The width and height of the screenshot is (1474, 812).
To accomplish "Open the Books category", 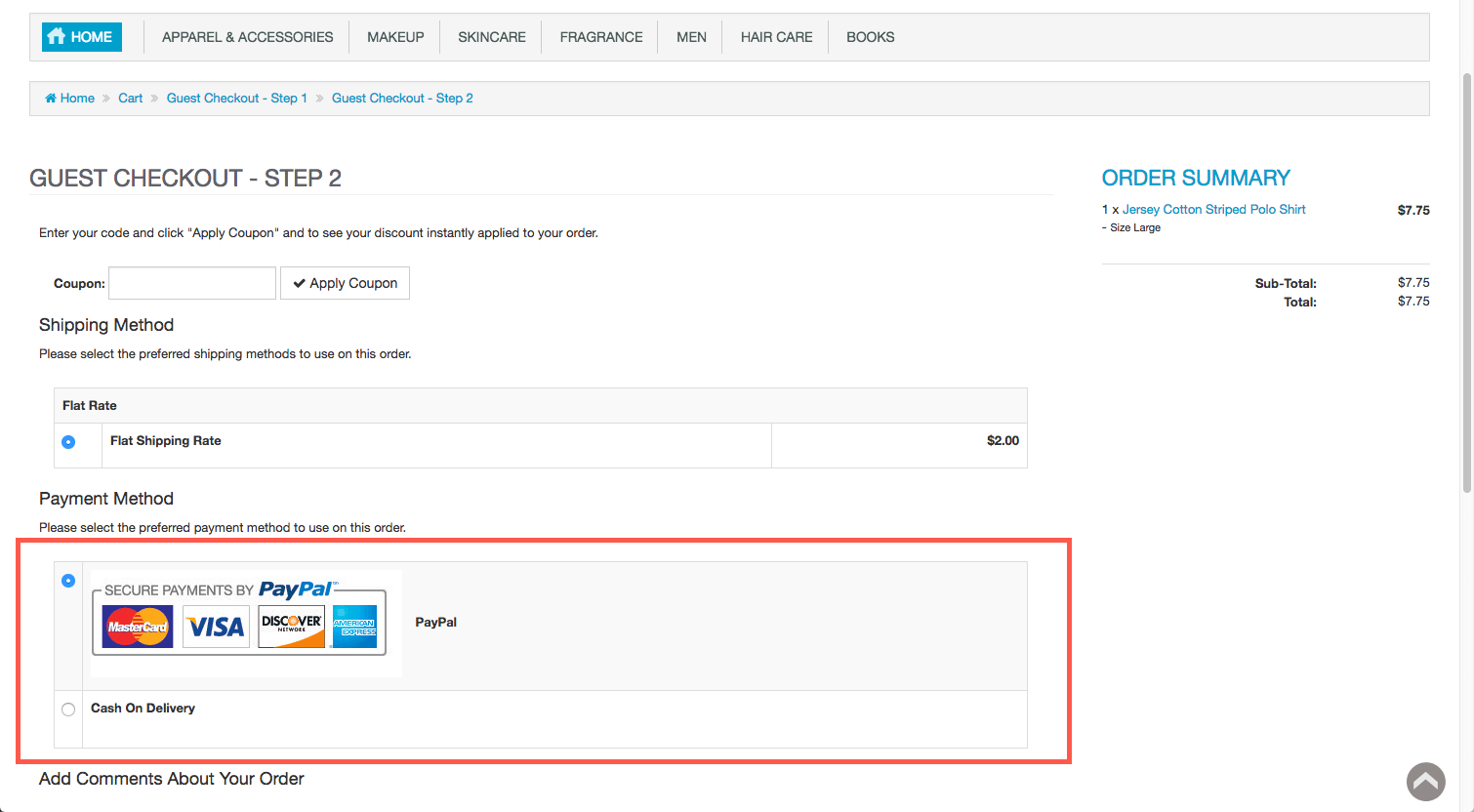I will (871, 37).
